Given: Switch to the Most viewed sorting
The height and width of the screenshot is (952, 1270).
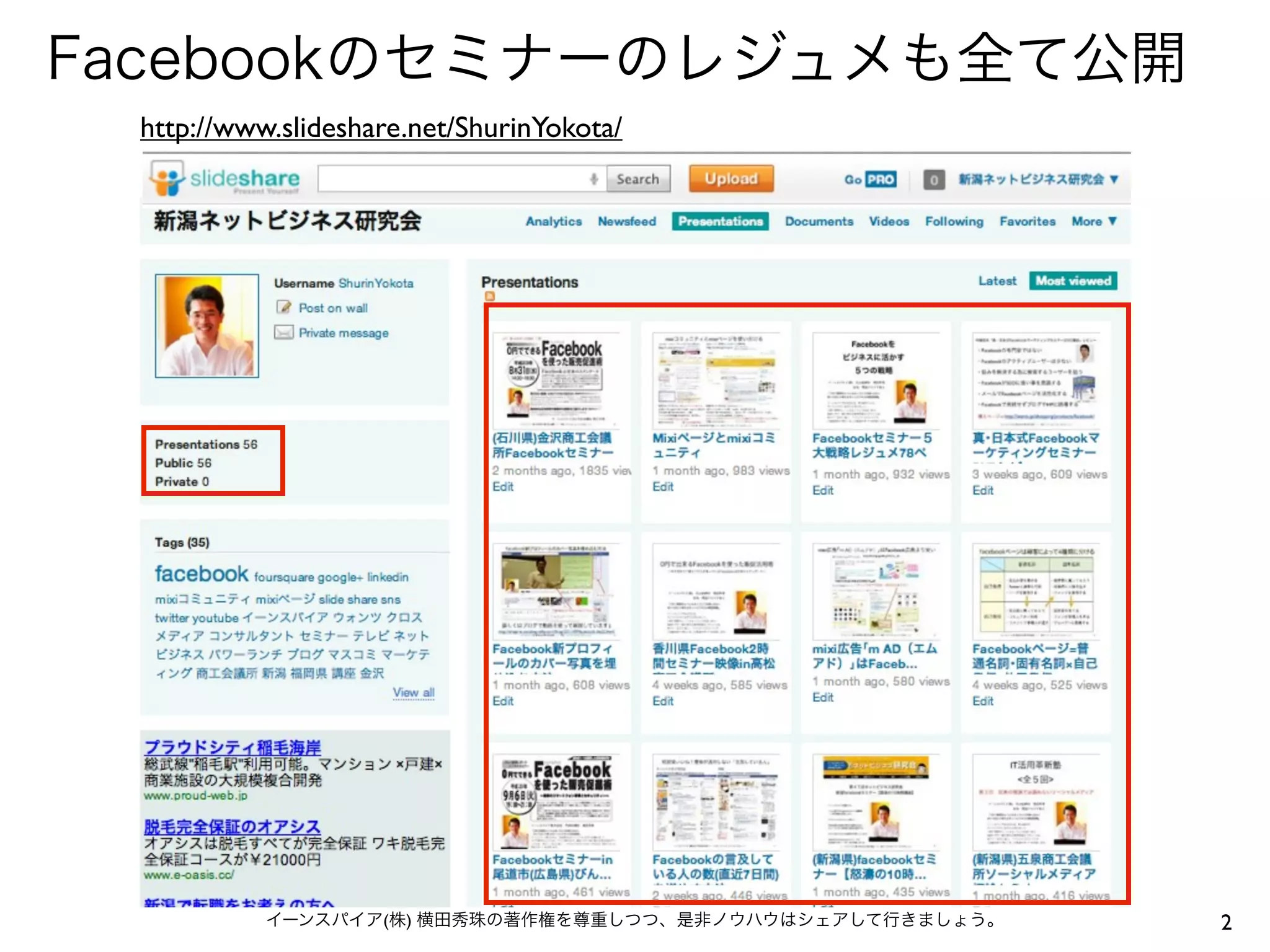Looking at the screenshot, I should click(1073, 281).
